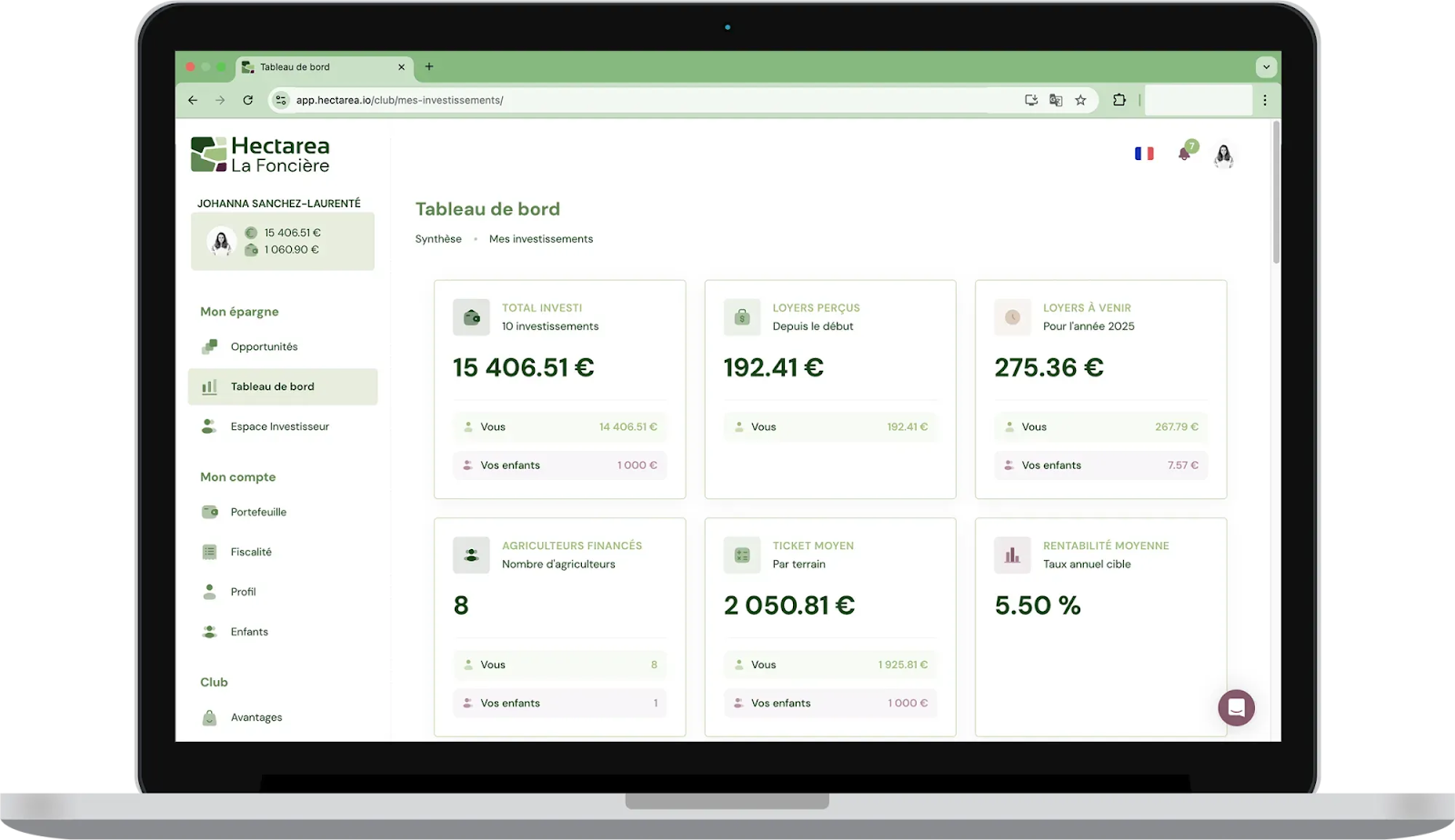
Task: Click the JOHANNA SANCHEZ-LAURENTÉ name label
Action: coord(279,204)
